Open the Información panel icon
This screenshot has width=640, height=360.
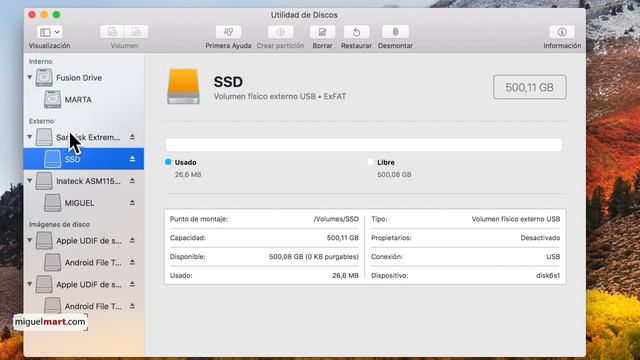(x=562, y=32)
